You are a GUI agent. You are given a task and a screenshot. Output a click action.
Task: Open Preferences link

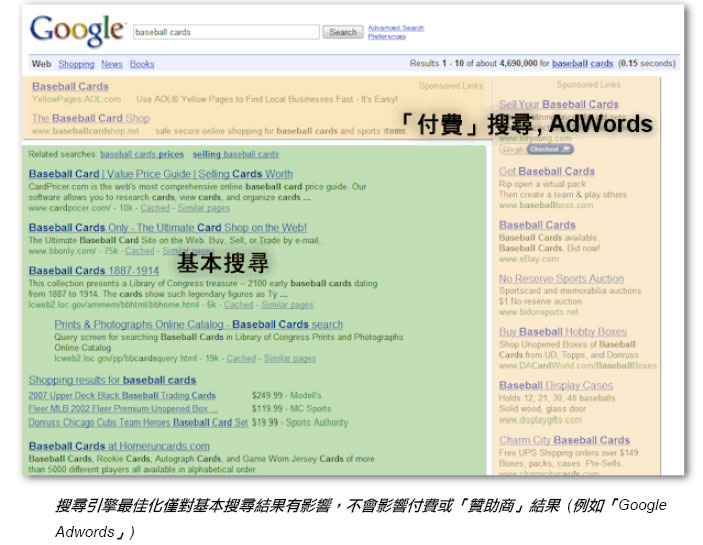click(x=387, y=37)
